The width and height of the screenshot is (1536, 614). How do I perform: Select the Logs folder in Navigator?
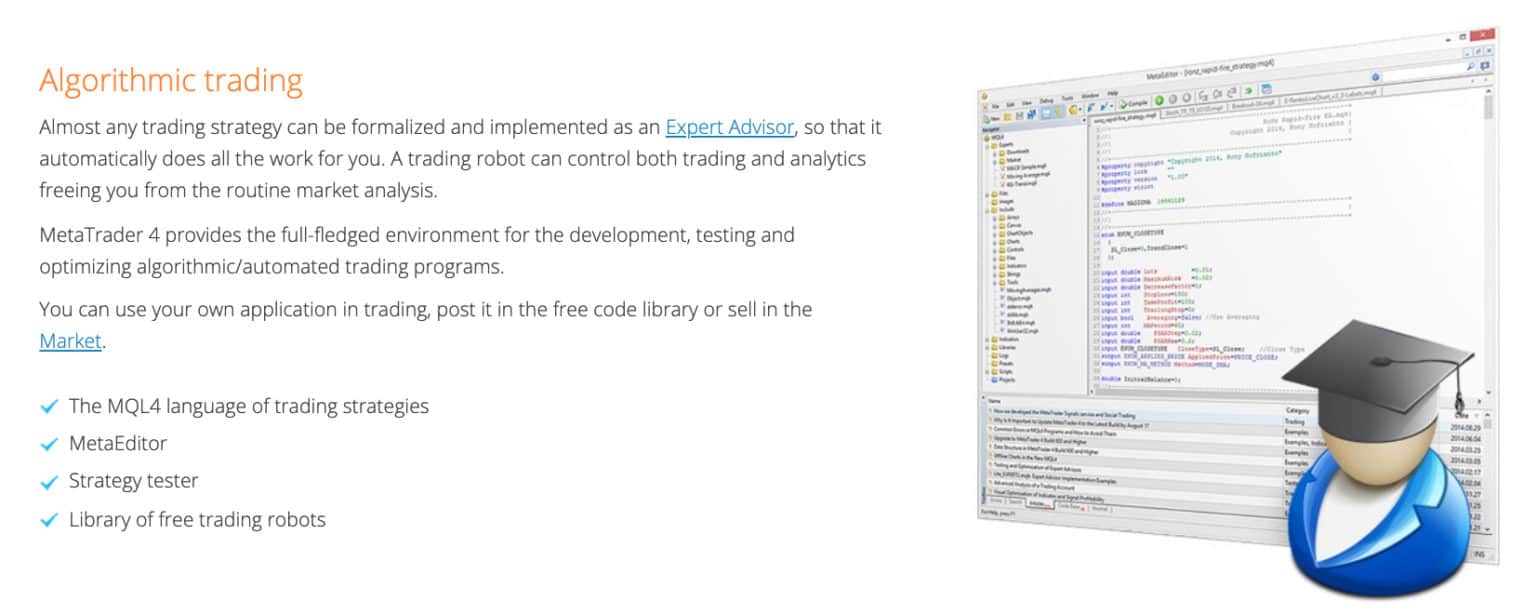point(998,357)
